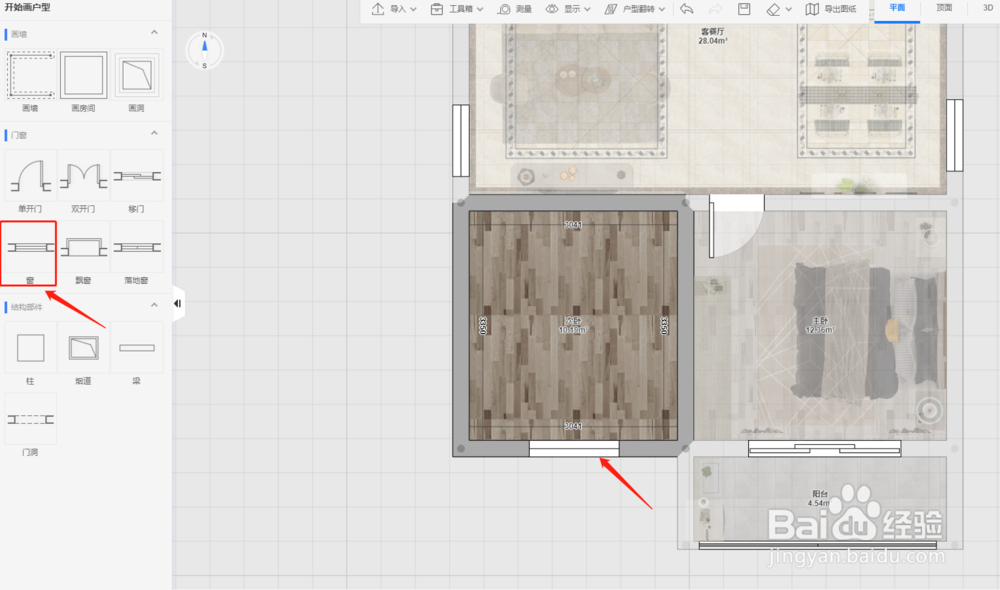Select the window on 次卧 bottom wall
This screenshot has width=1000, height=590.
point(574,449)
